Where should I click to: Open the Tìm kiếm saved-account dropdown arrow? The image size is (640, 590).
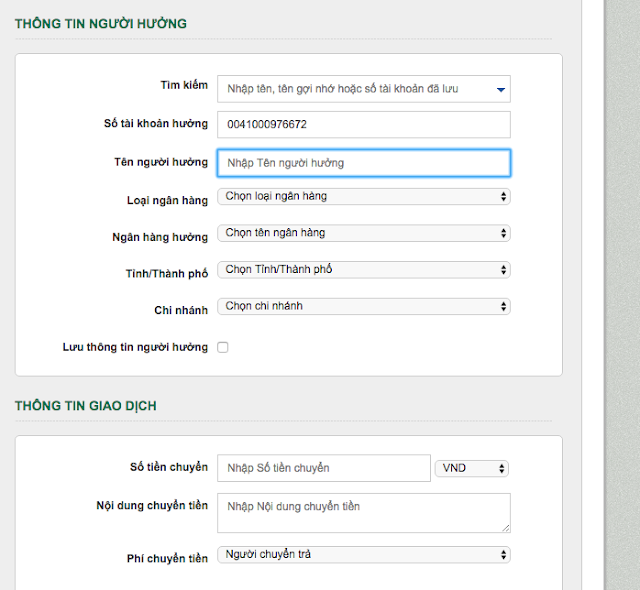click(500, 90)
